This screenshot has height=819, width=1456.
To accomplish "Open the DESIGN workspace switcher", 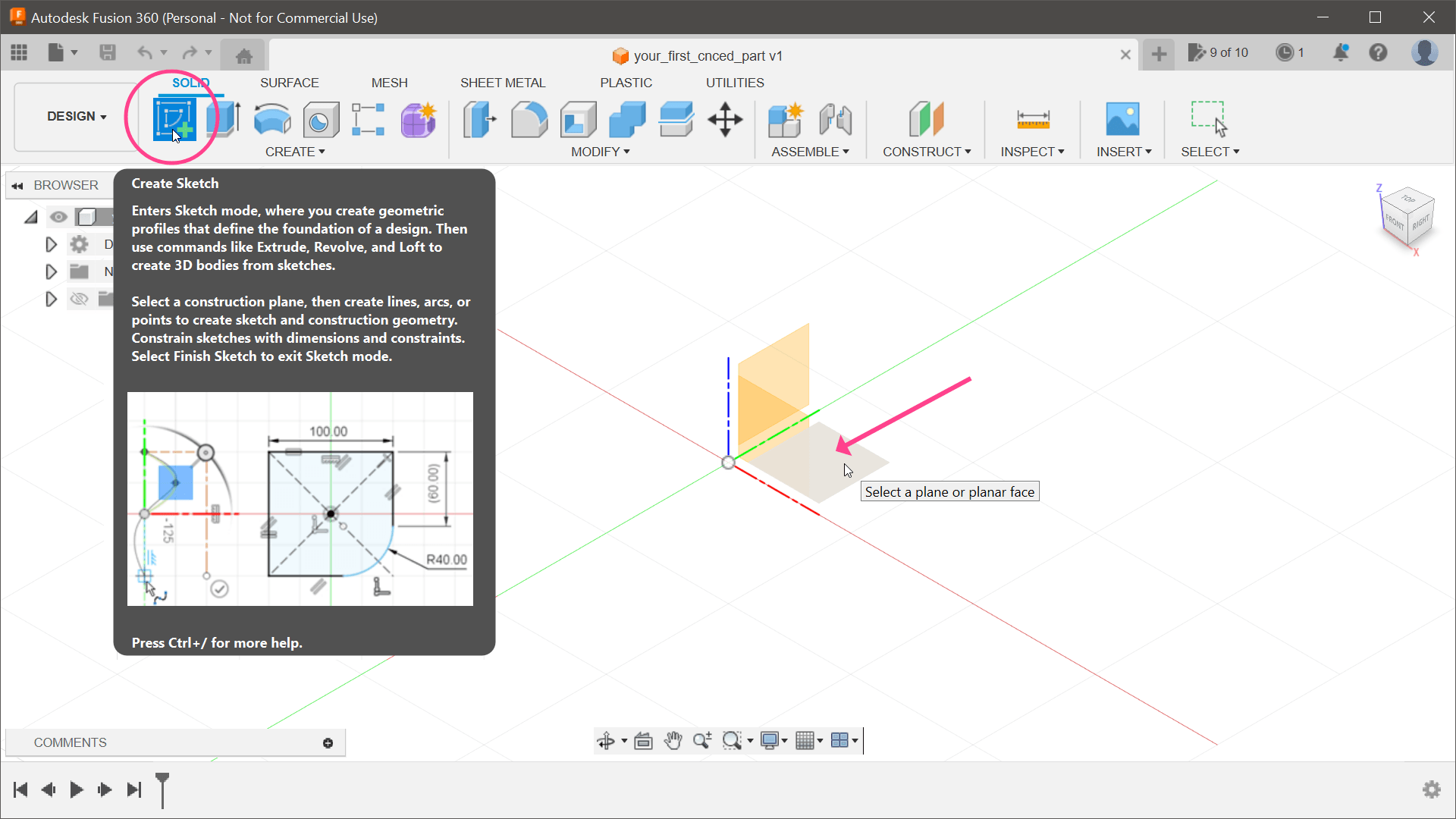I will 76,116.
